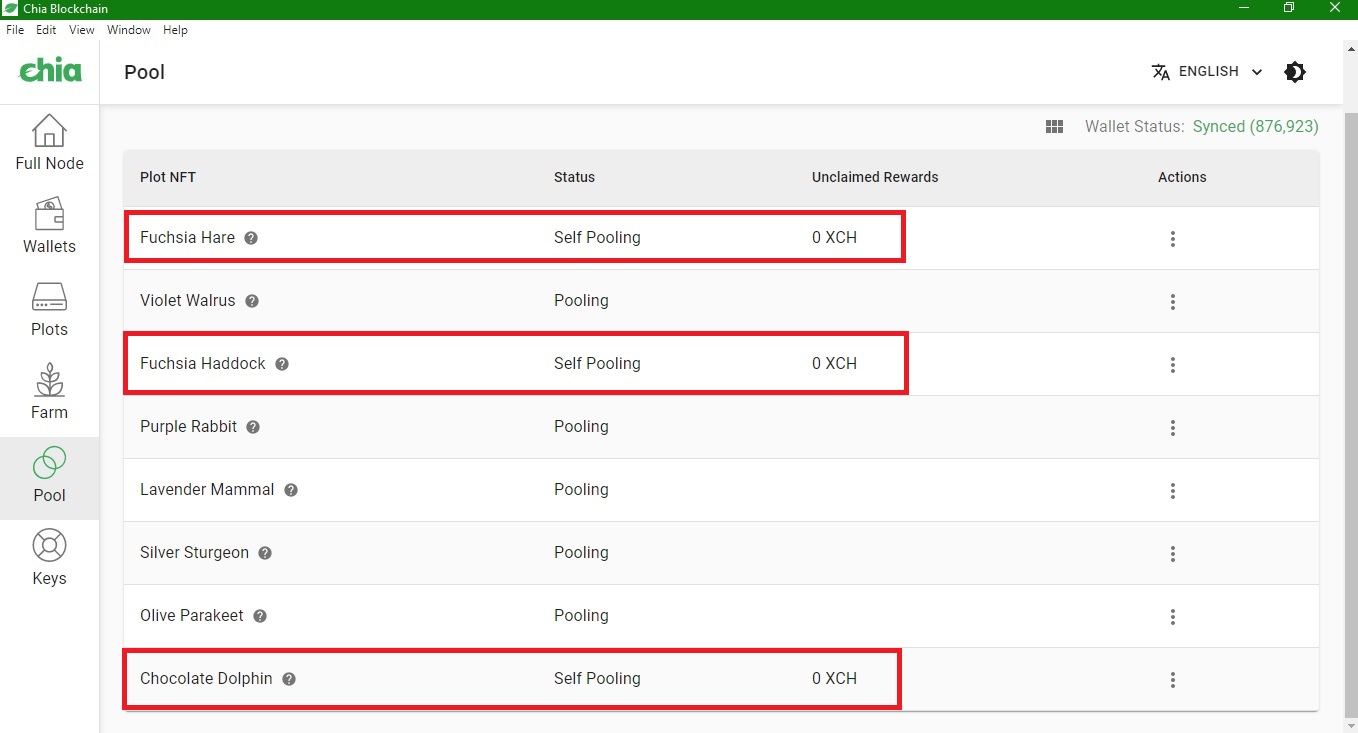This screenshot has width=1358, height=733.
Task: Open actions menu for Violet Walrus
Action: point(1172,302)
